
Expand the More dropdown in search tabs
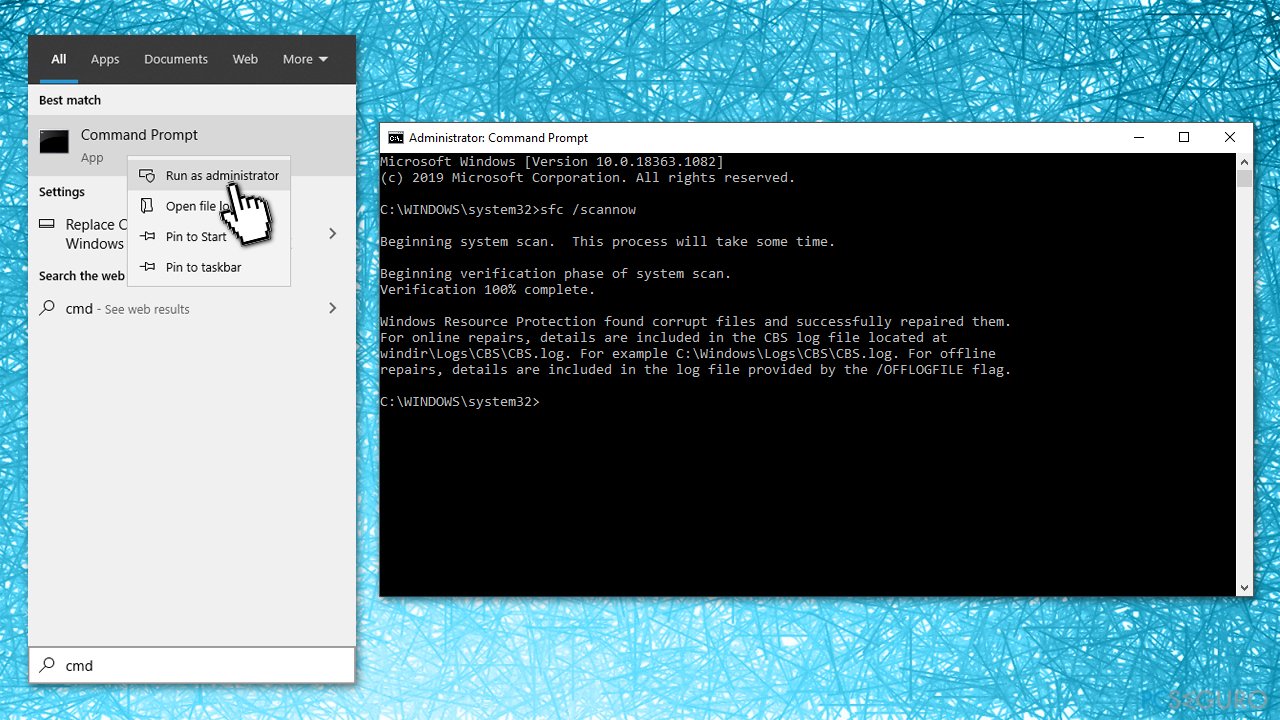click(305, 59)
